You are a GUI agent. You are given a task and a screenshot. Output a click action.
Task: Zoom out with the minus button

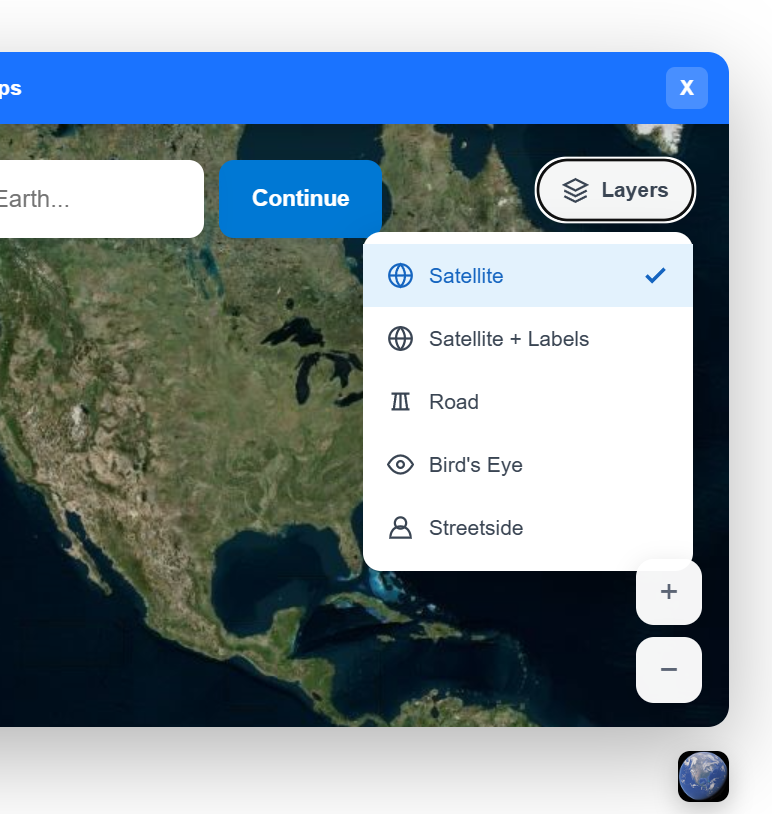pos(669,670)
